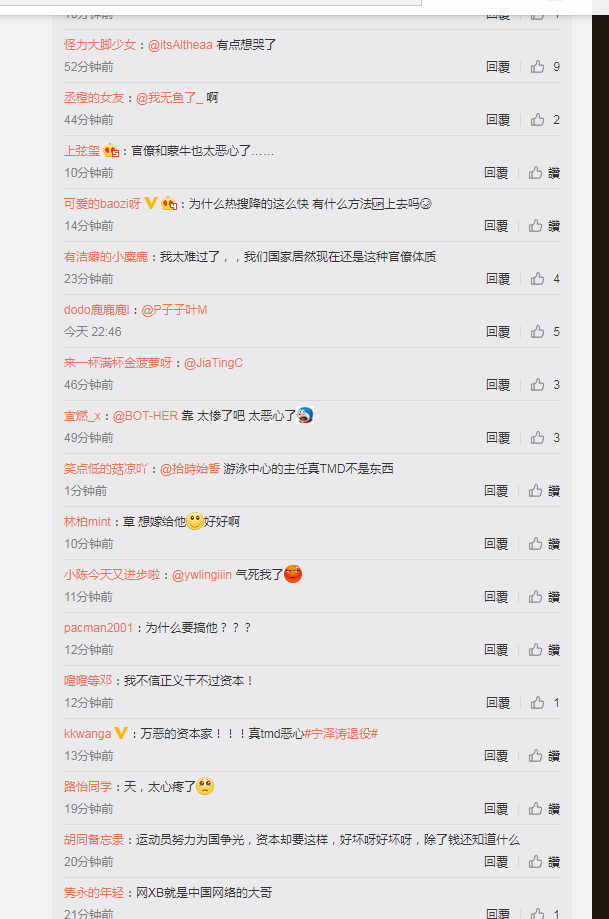Open the #宁泽涛退役# hashtag topic
The width and height of the screenshot is (609, 919).
click(x=341, y=734)
